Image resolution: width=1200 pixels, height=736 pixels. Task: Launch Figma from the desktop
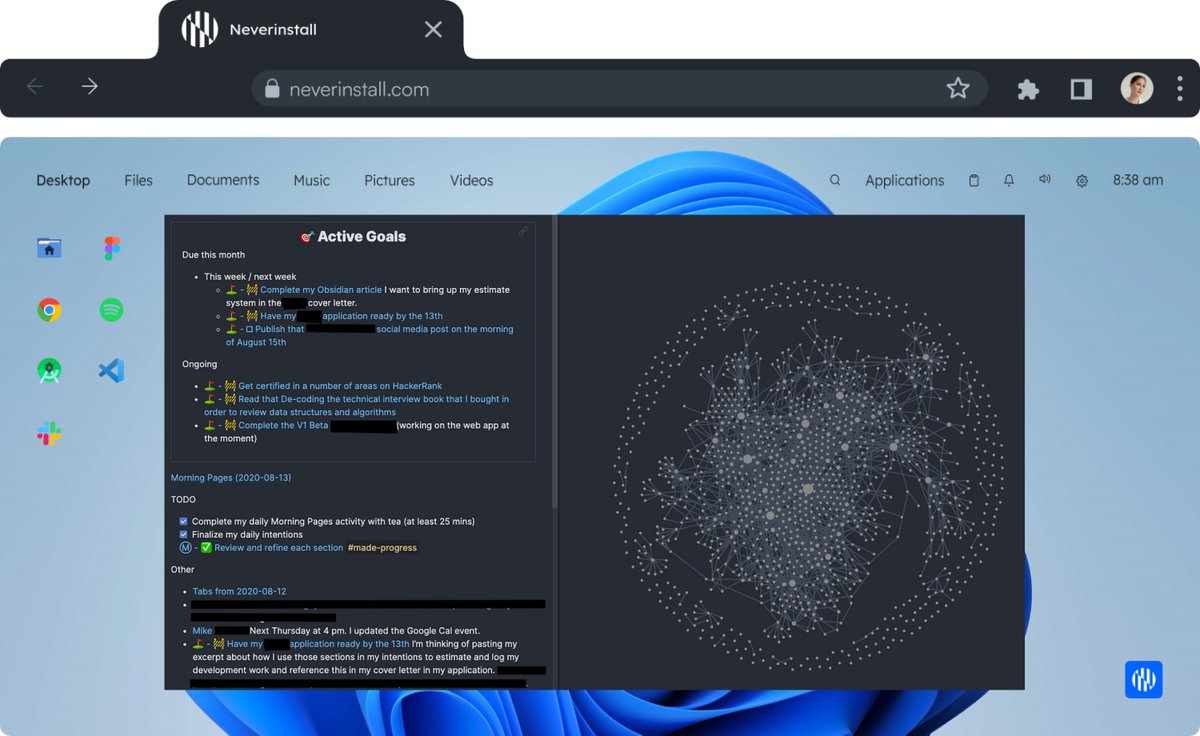[112, 248]
